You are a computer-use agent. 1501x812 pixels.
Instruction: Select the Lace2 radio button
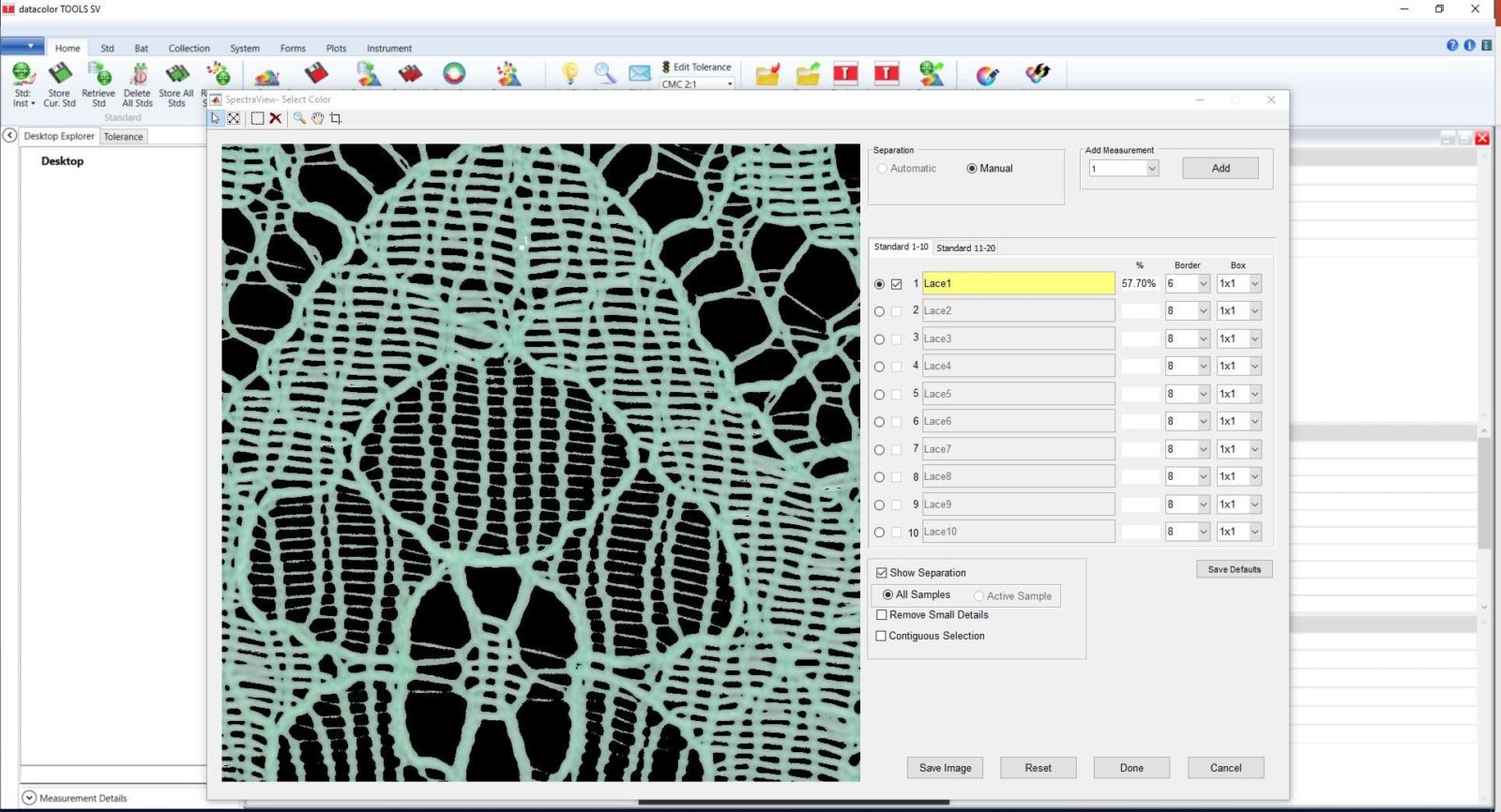[x=879, y=311]
